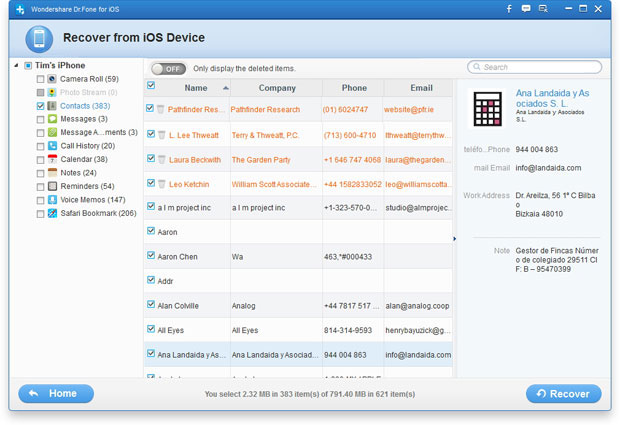Click the Contacts address book icon
Image resolution: width=620 pixels, height=425 pixels.
52,106
